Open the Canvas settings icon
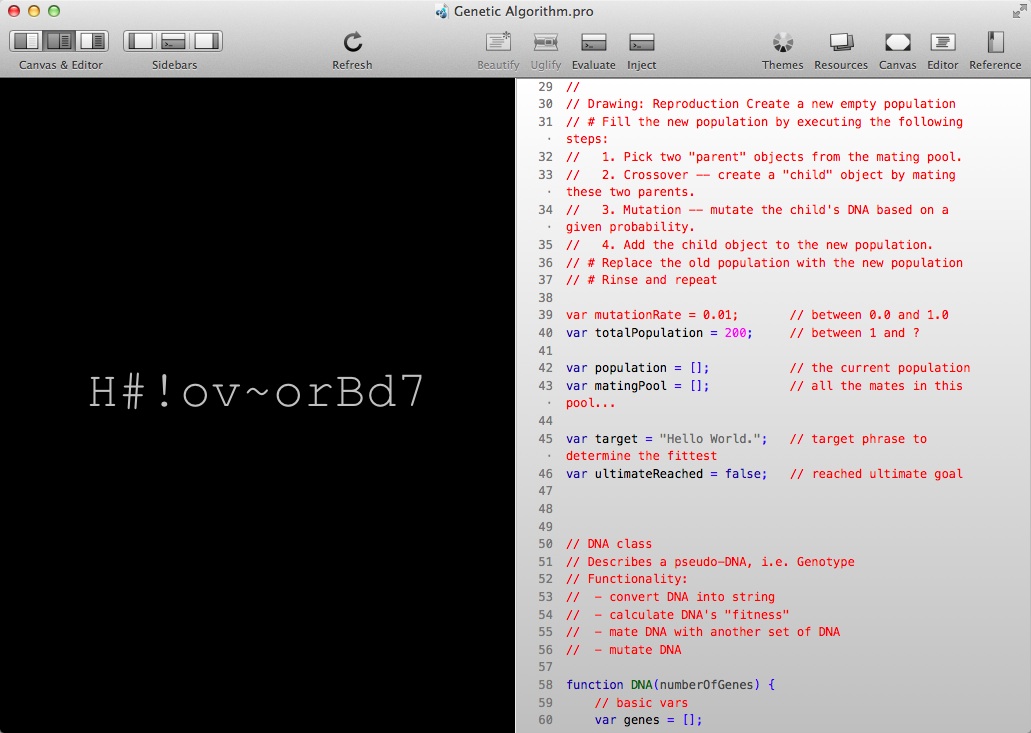The height and width of the screenshot is (733, 1031). tap(897, 42)
